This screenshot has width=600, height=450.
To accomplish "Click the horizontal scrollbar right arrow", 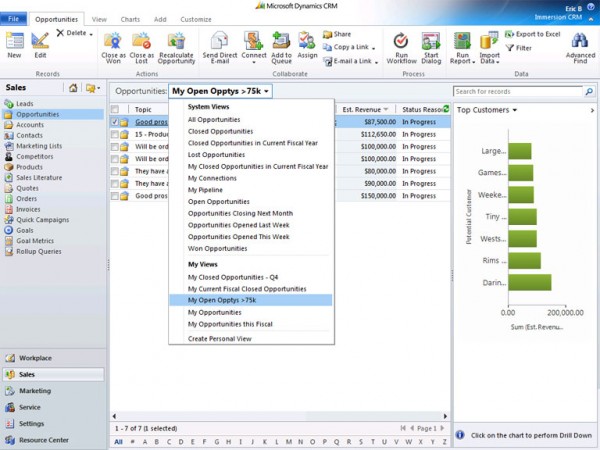I will click(445, 416).
